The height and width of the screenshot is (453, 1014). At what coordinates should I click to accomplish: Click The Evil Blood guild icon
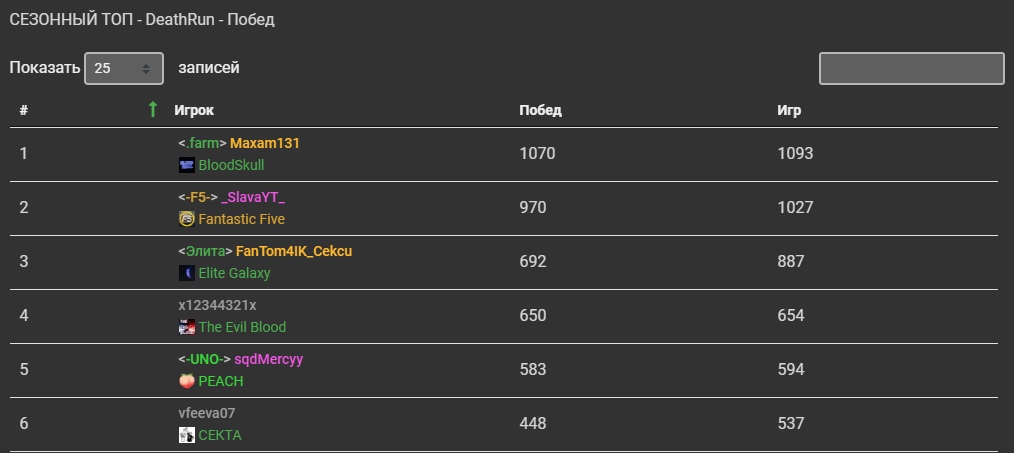pos(186,327)
